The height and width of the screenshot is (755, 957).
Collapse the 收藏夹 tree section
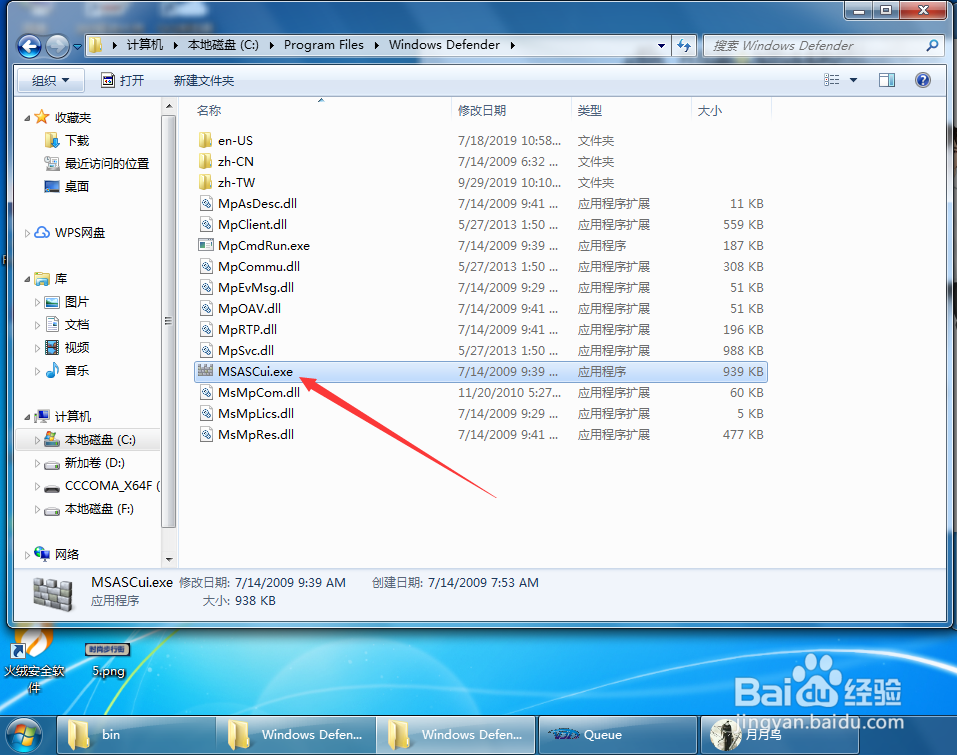click(x=27, y=118)
